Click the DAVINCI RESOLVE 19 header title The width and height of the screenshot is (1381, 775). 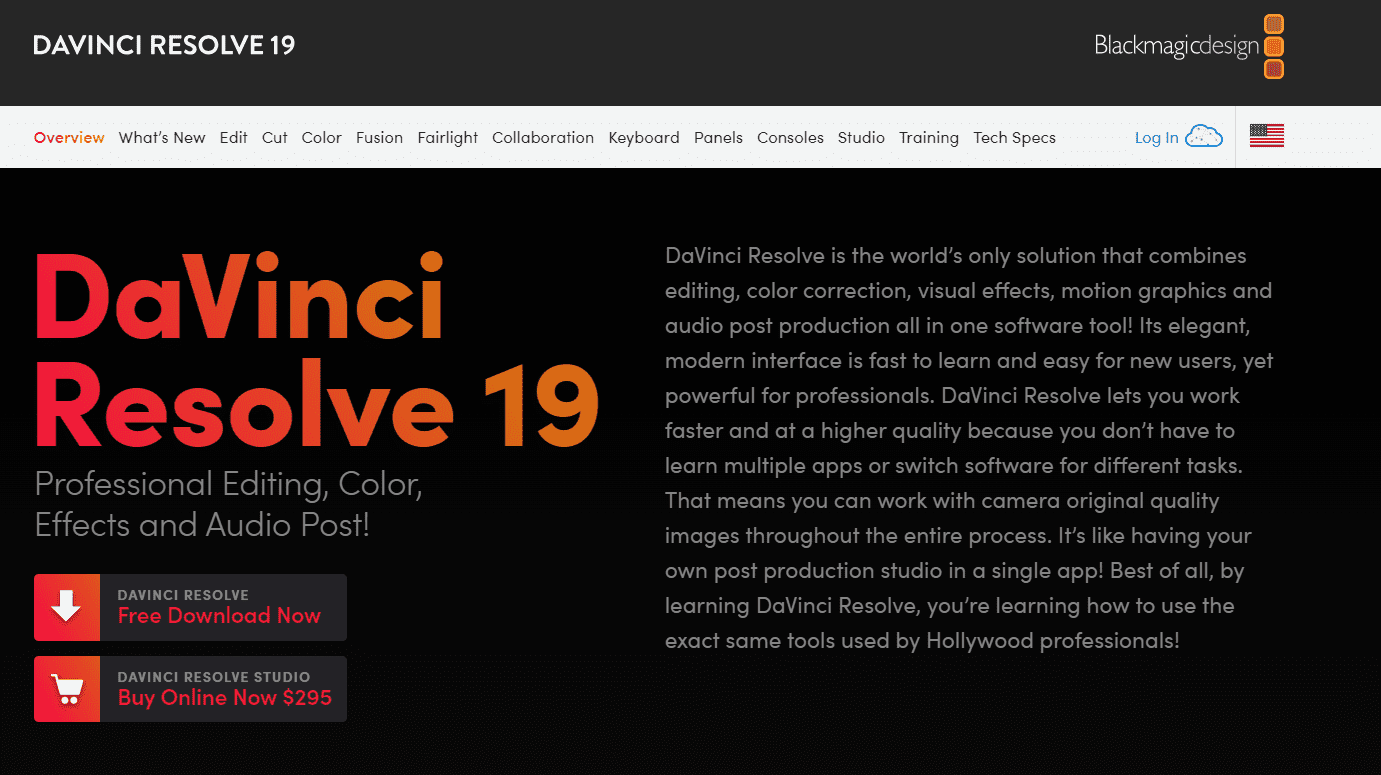(x=164, y=45)
